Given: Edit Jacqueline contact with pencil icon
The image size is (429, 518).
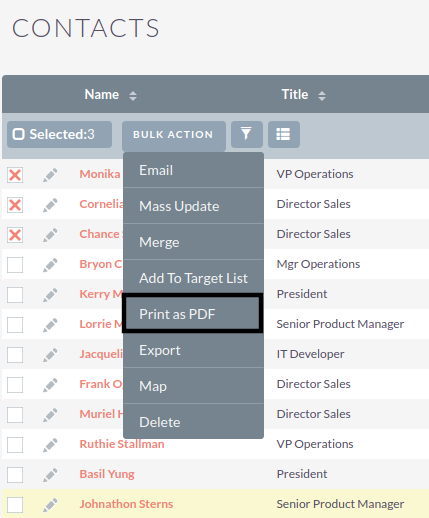Looking at the screenshot, I should [x=50, y=355].
